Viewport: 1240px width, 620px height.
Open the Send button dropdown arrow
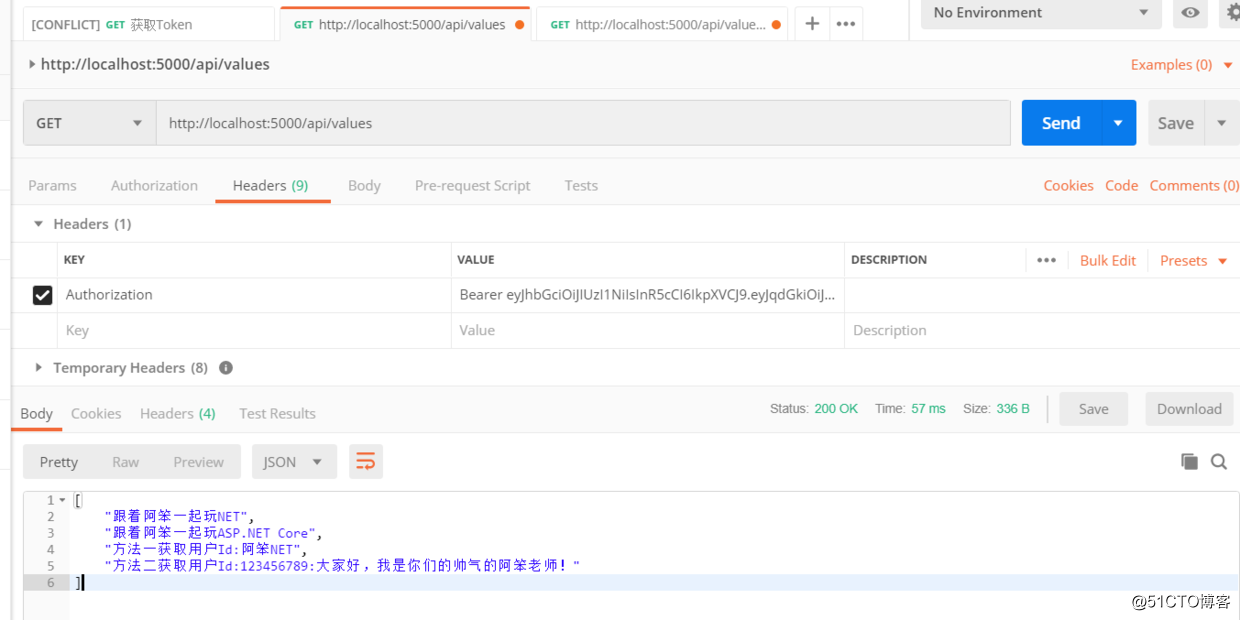(x=1118, y=123)
